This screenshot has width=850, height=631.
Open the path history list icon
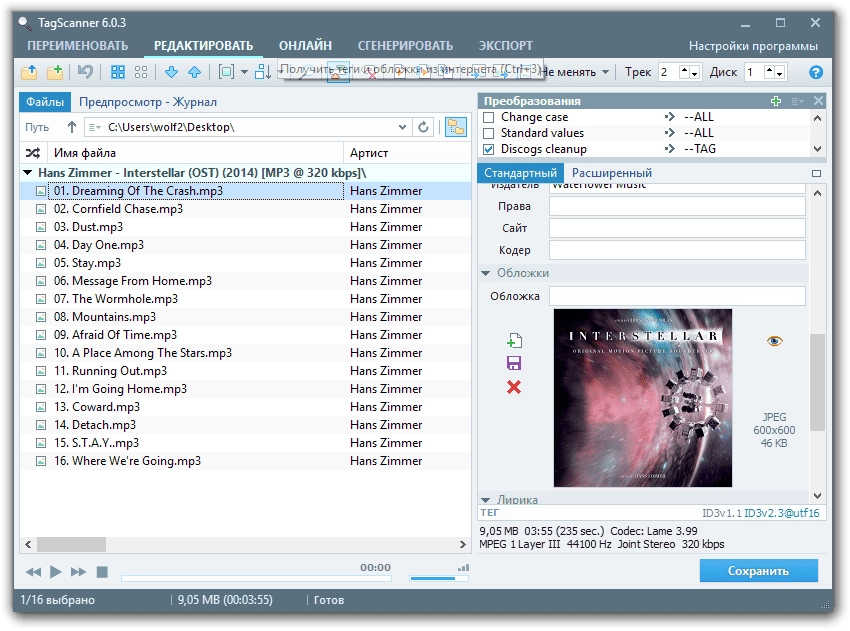coord(95,127)
